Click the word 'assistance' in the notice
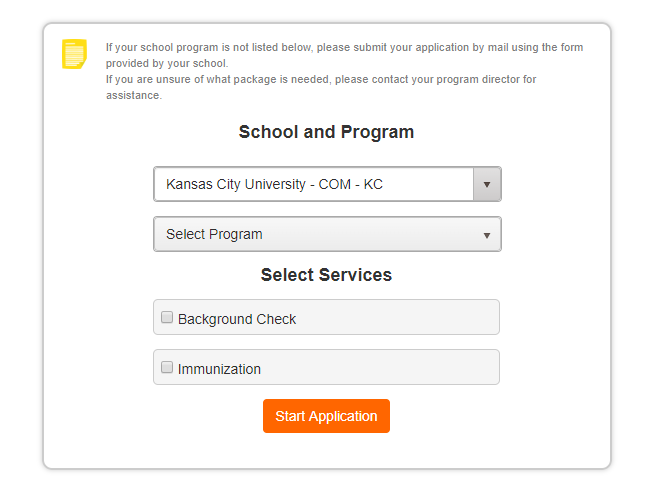Viewport: 650px width, 485px height. 133,95
